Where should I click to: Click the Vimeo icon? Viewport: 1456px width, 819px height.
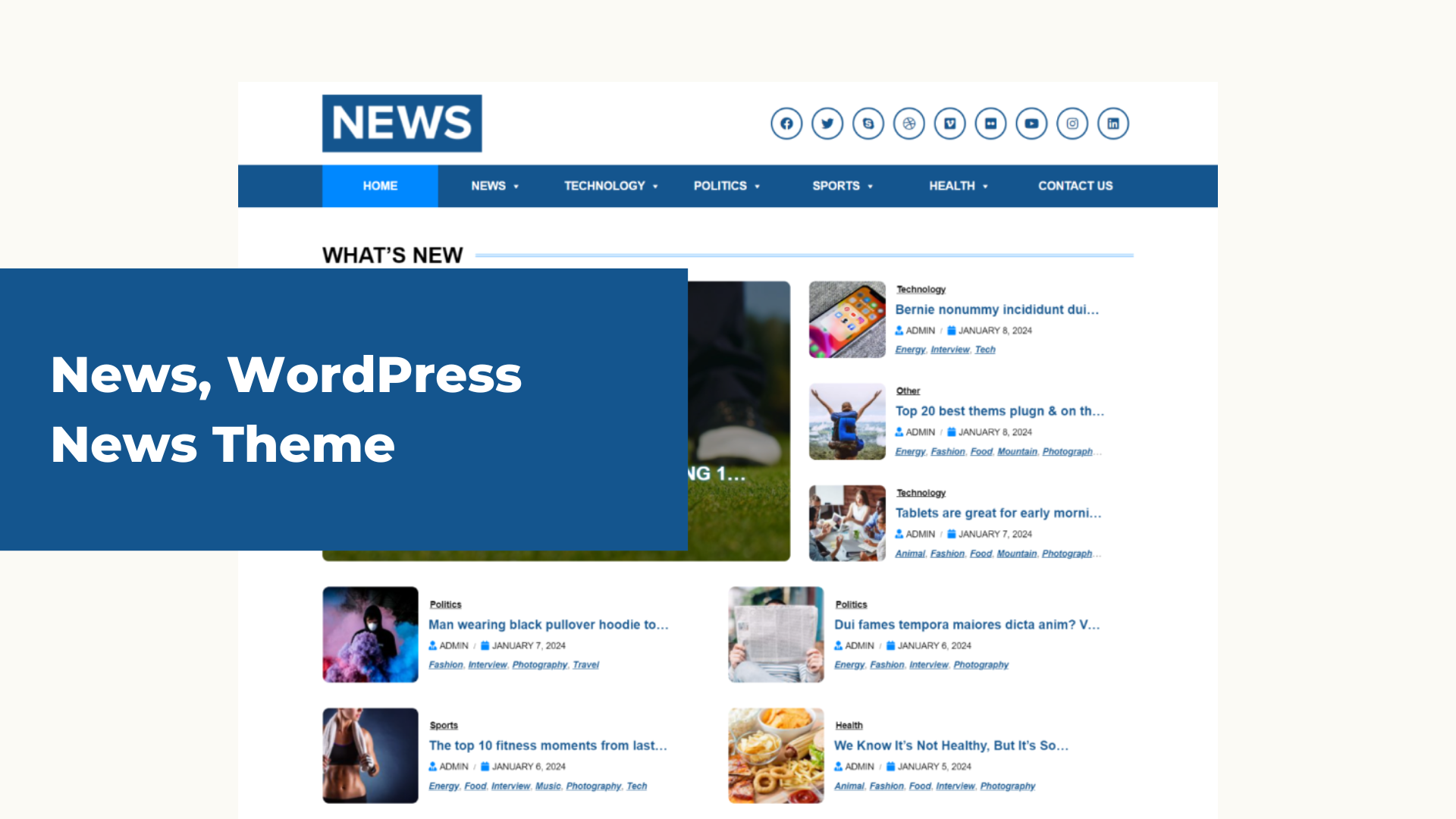[x=949, y=124]
